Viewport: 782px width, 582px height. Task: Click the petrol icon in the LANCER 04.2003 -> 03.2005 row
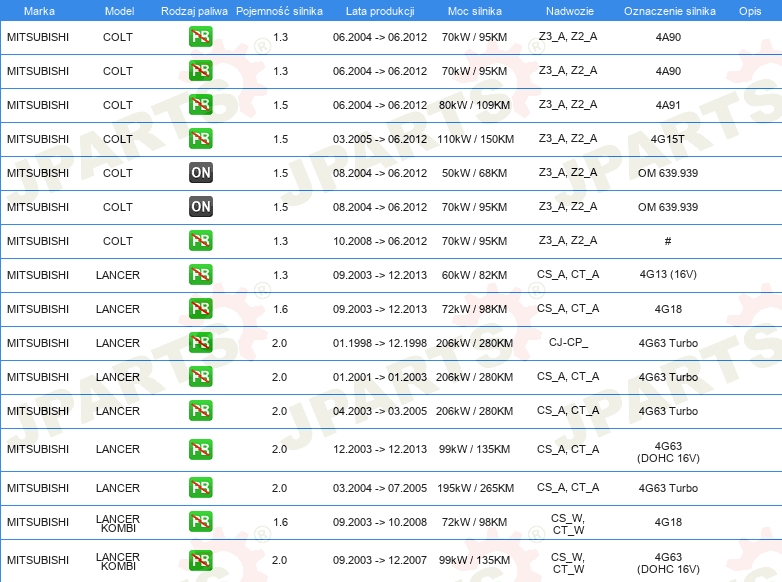200,410
